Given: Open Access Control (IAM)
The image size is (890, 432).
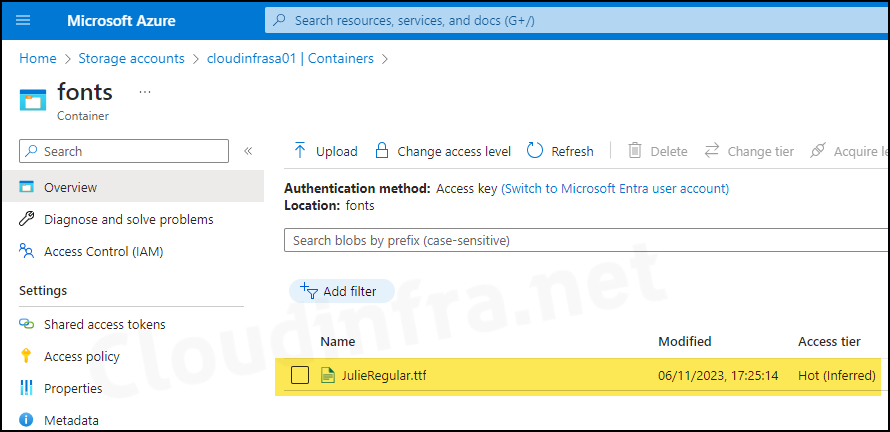Looking at the screenshot, I should click(104, 251).
